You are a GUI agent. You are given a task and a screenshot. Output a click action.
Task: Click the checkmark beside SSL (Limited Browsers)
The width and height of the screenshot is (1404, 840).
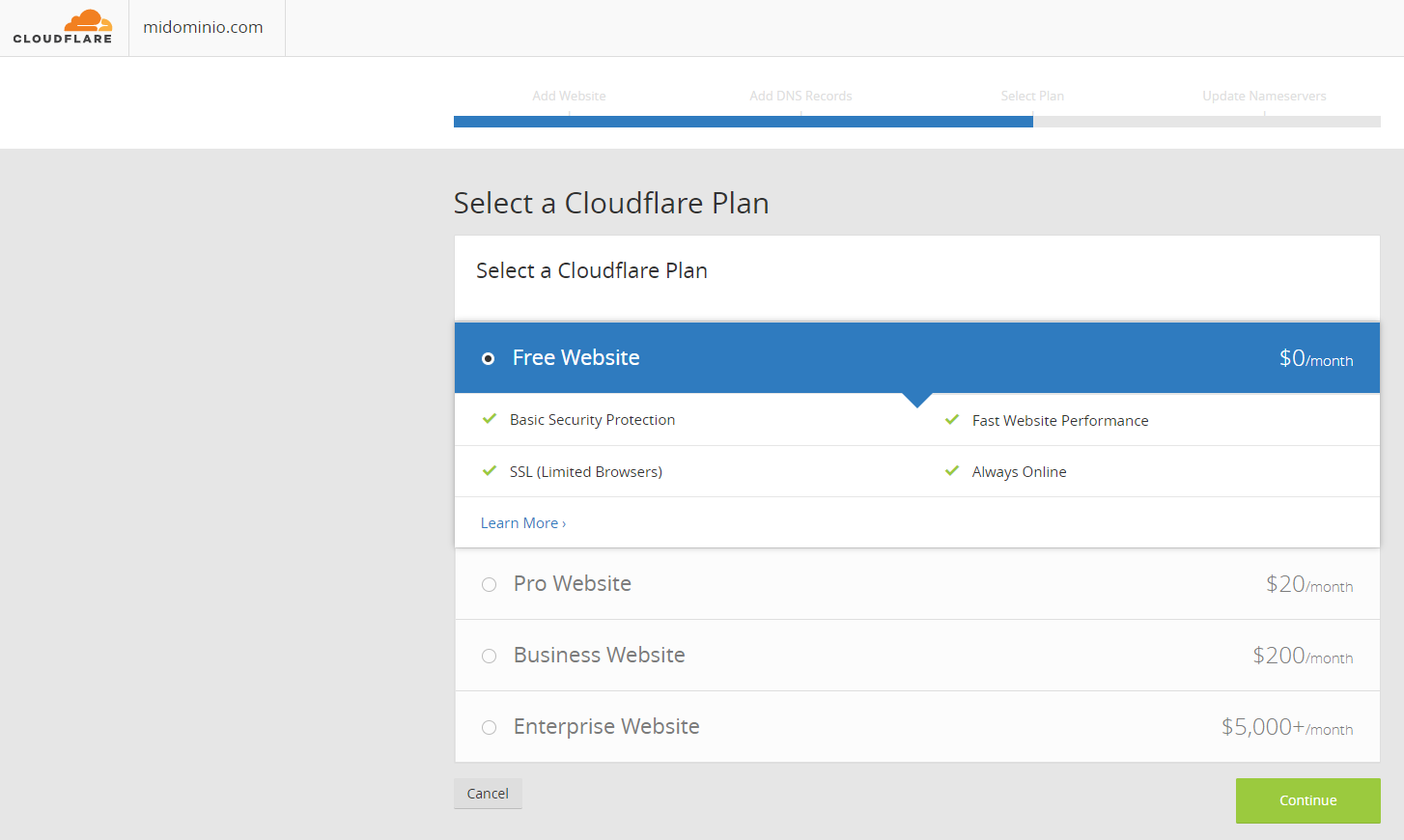(489, 471)
